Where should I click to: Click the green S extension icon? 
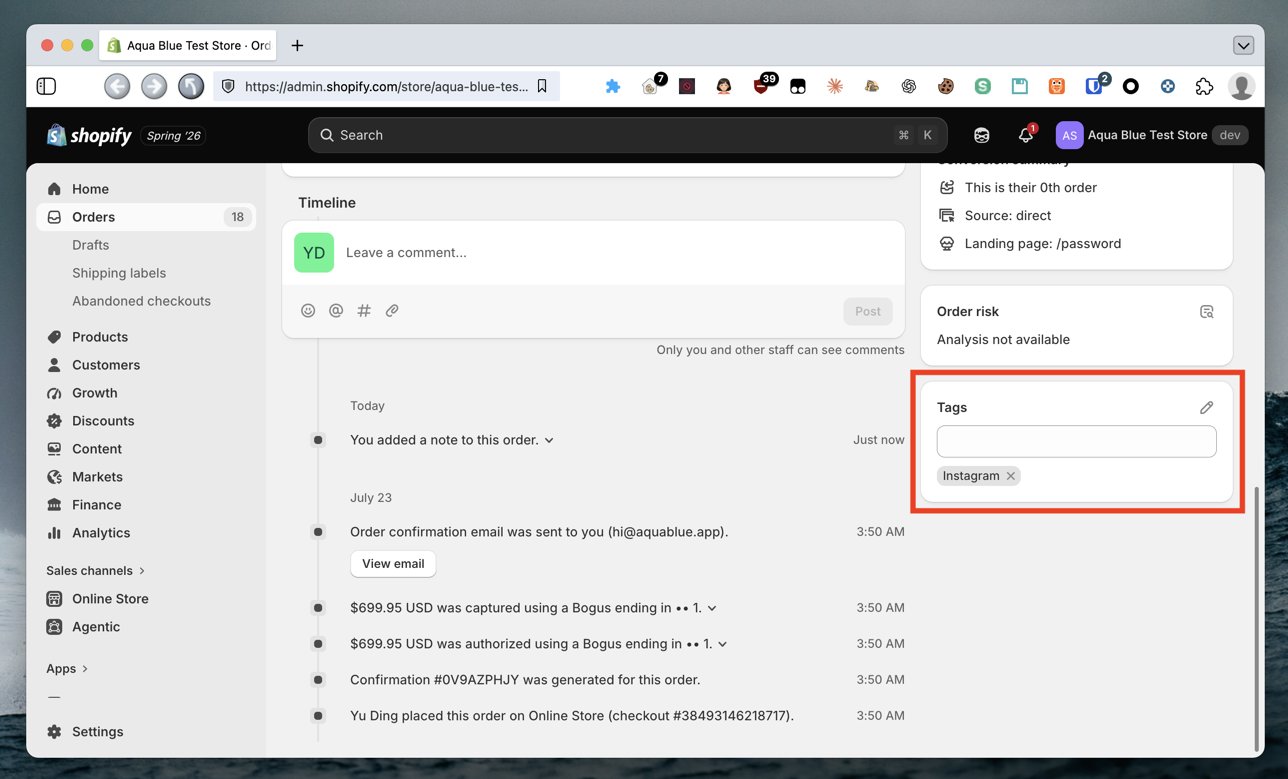tap(983, 87)
